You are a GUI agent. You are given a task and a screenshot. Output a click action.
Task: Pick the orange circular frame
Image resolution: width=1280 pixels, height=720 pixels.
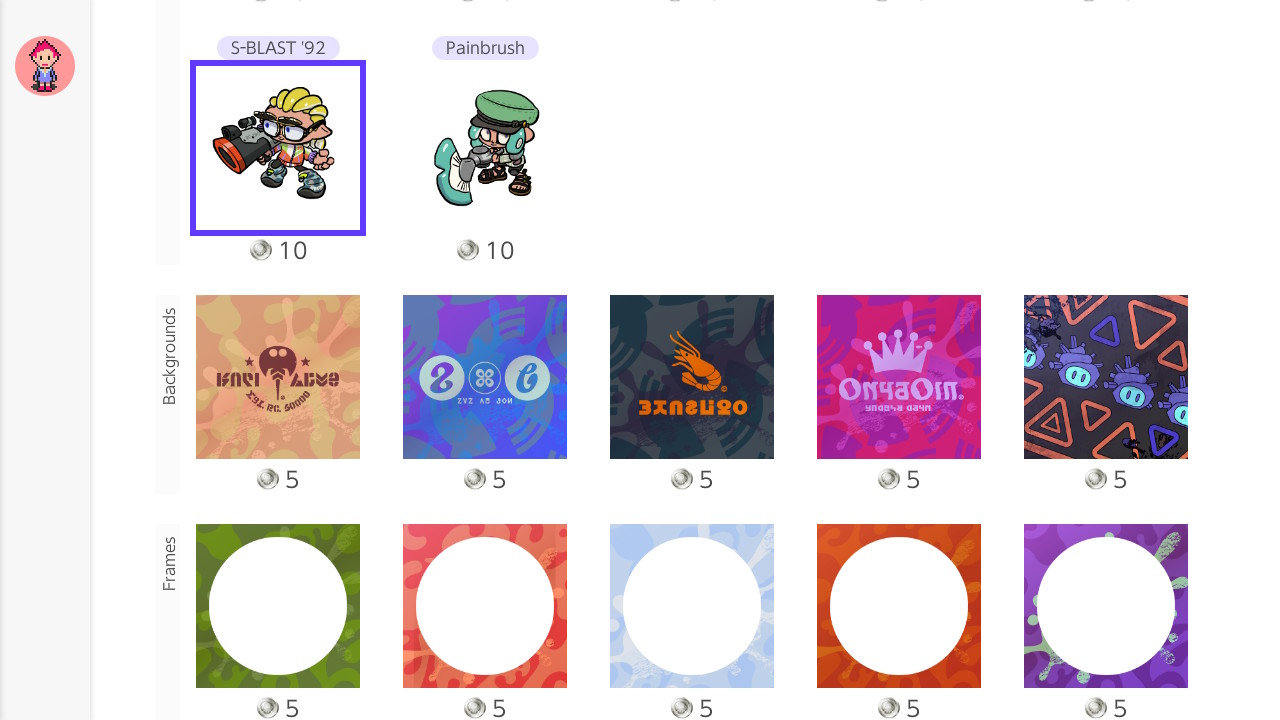pyautogui.click(x=899, y=606)
